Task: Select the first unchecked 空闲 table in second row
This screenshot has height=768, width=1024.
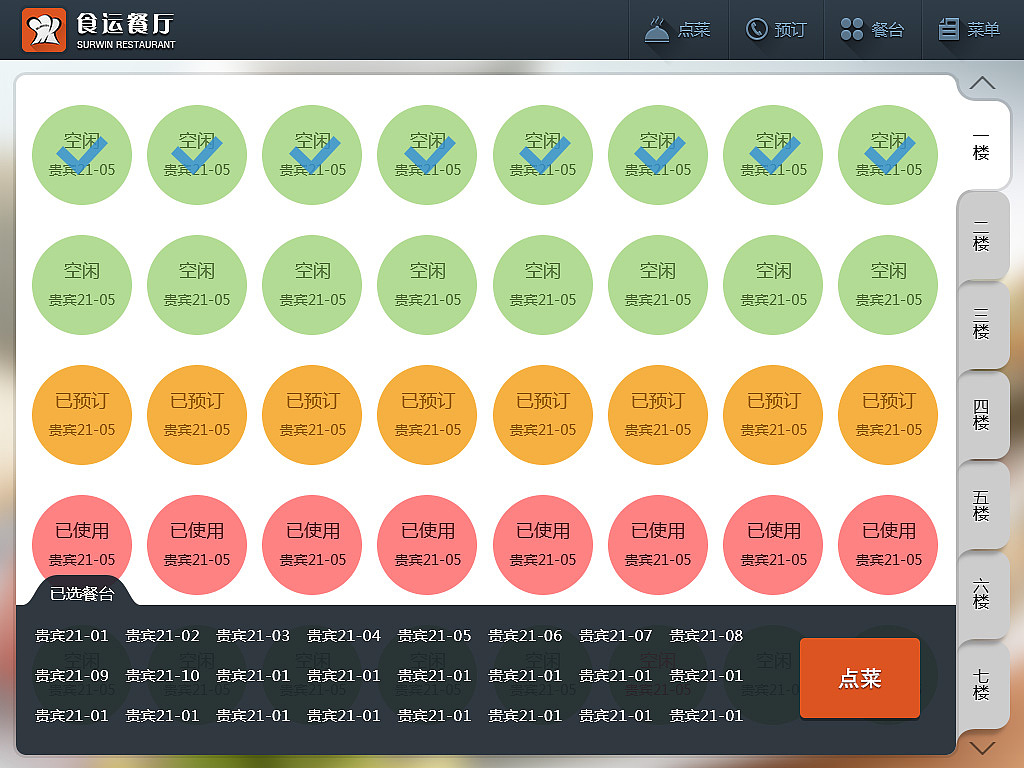Action: point(82,285)
